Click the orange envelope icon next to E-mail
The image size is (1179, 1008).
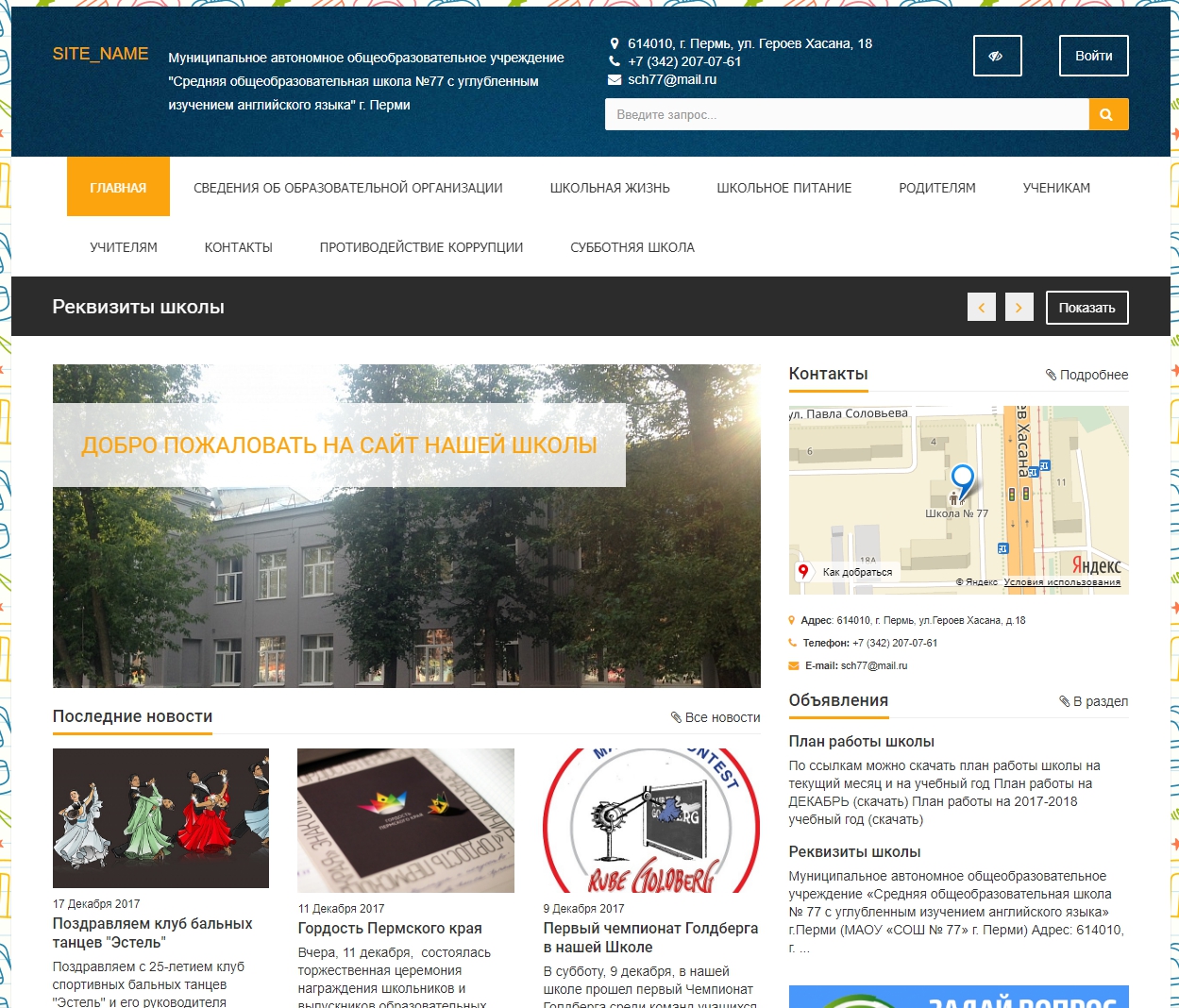[794, 666]
